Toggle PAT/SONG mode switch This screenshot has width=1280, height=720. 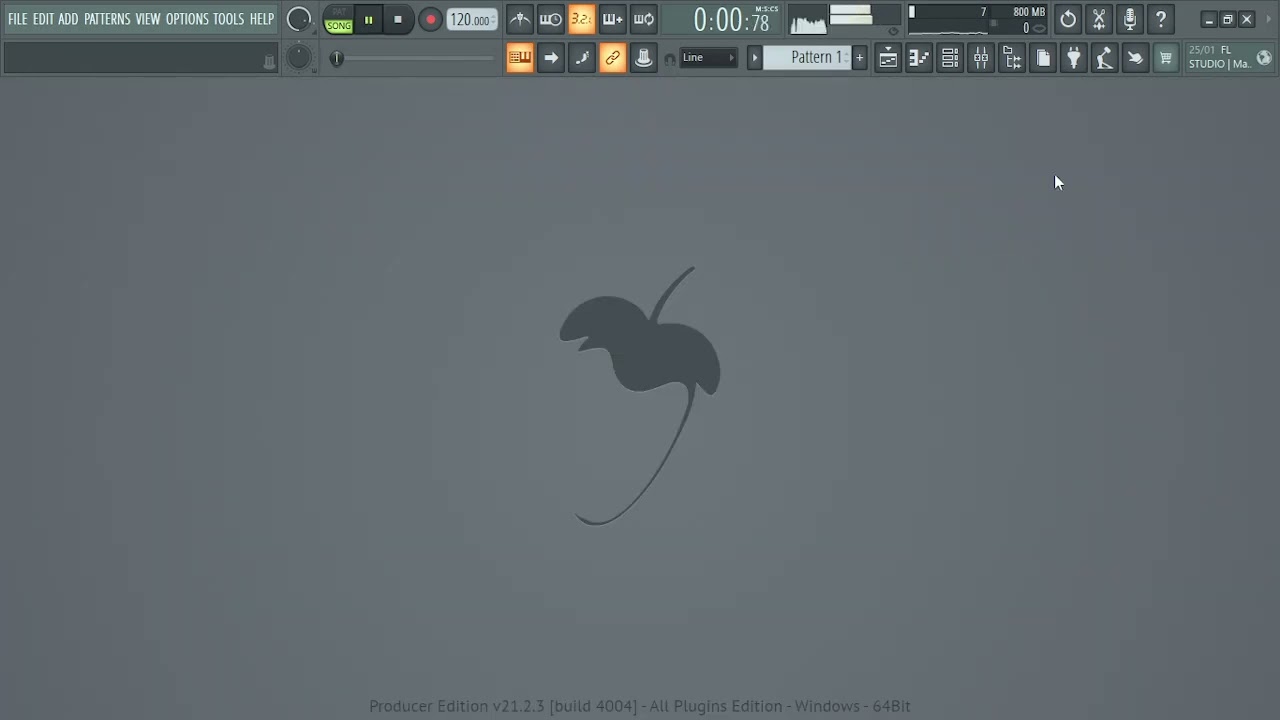339,19
